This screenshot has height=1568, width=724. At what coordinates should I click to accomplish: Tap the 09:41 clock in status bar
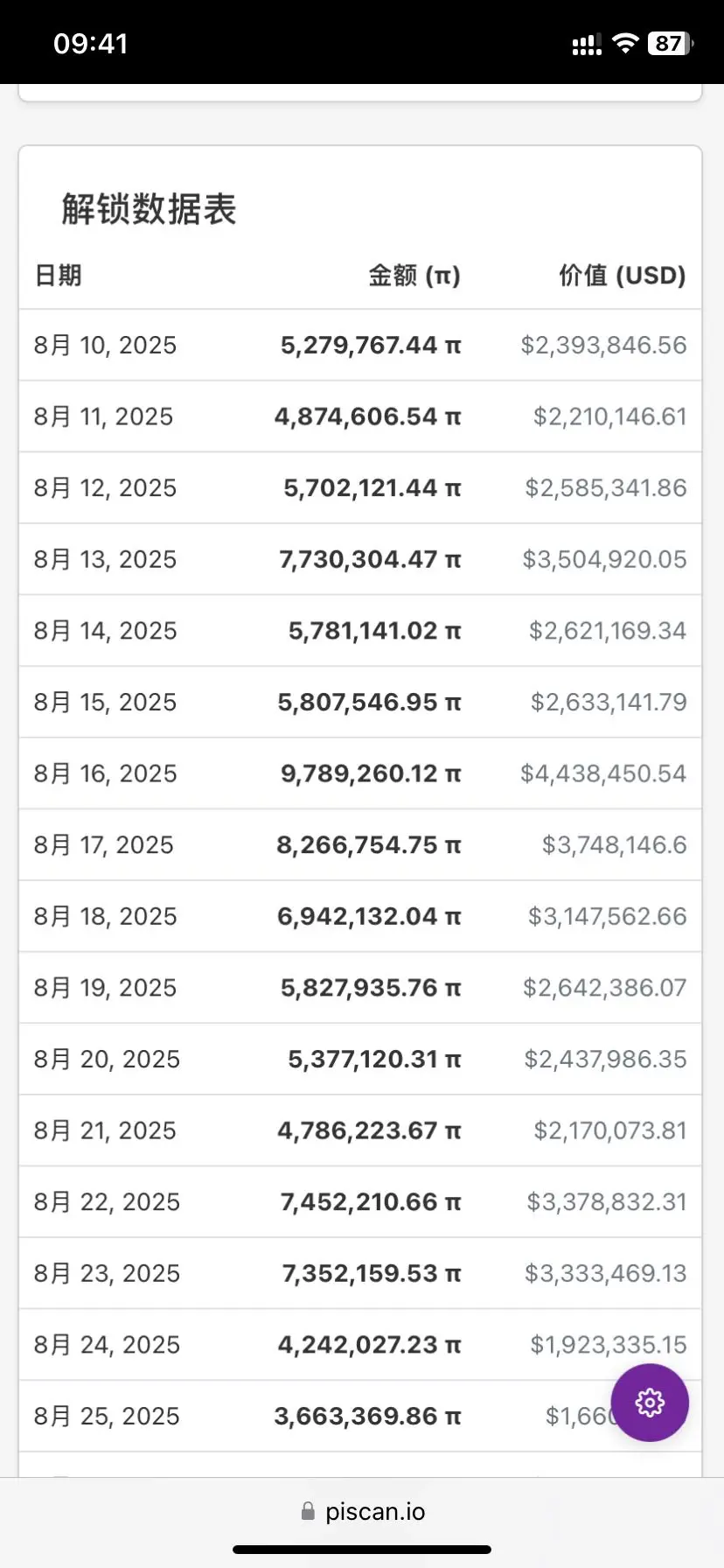click(91, 44)
